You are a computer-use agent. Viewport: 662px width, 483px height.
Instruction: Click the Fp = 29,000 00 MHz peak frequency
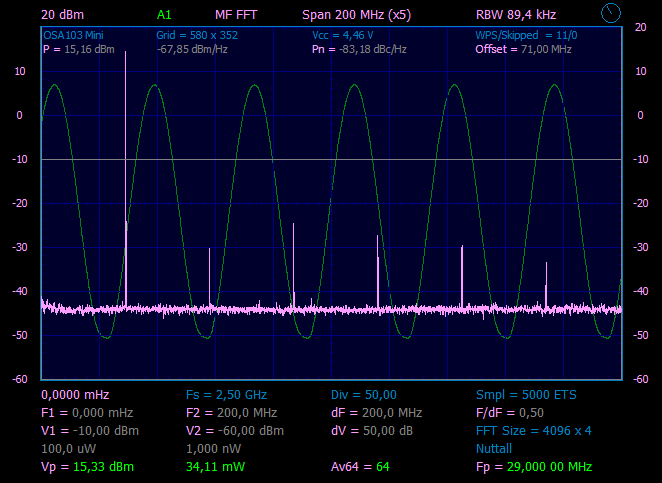point(534,467)
